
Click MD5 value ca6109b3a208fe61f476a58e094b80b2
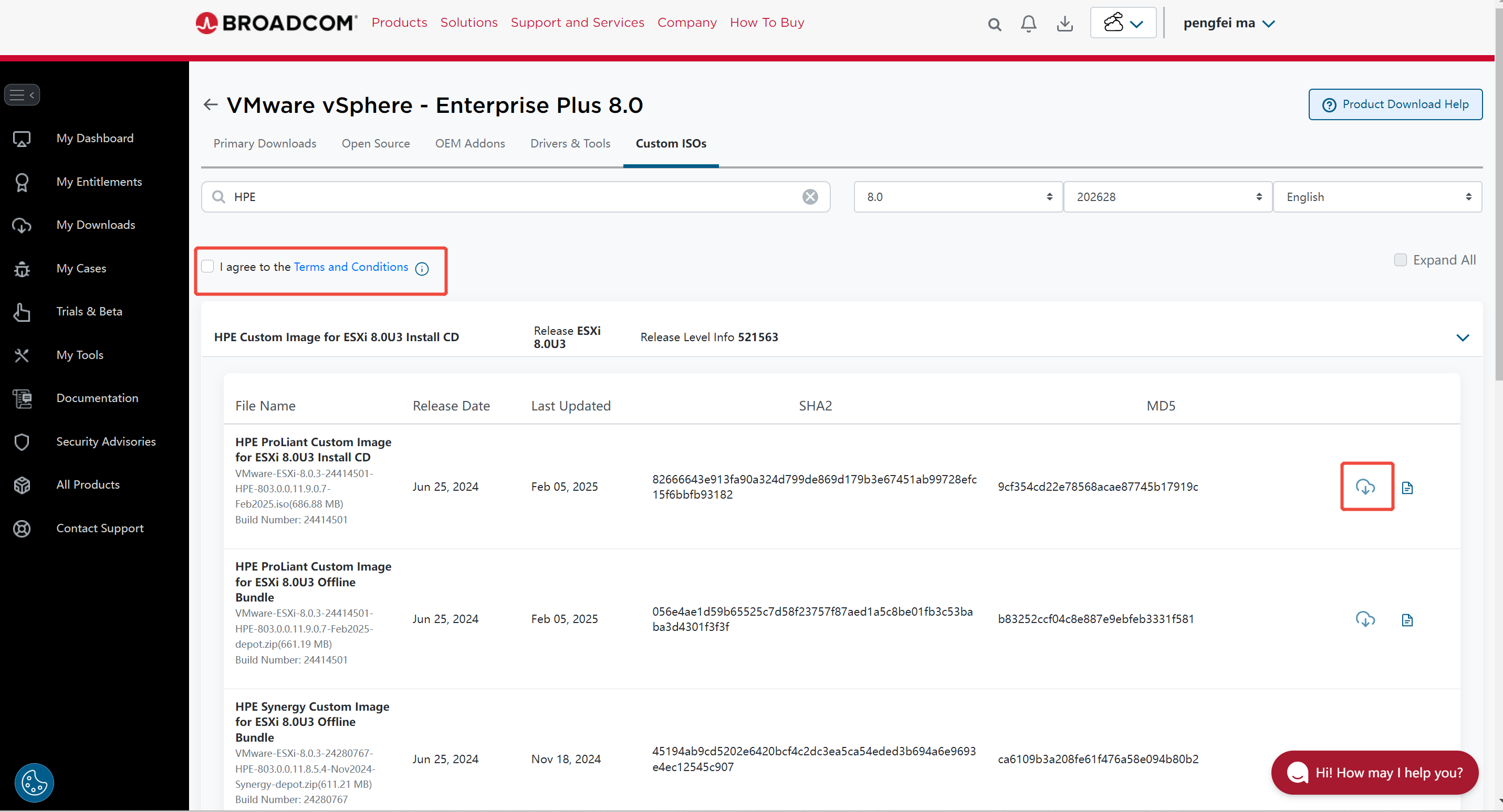(x=1098, y=759)
